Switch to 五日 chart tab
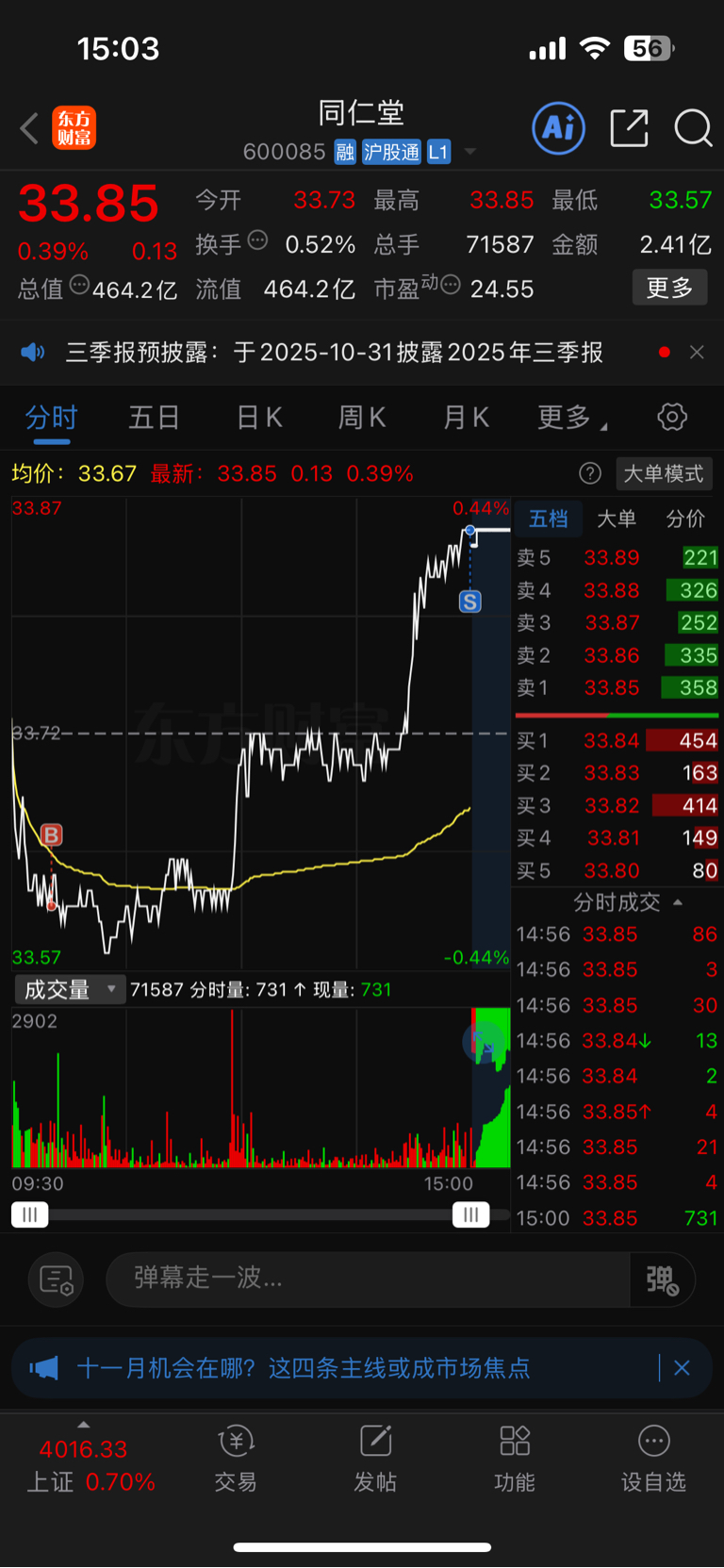724x1568 pixels. coord(154,418)
